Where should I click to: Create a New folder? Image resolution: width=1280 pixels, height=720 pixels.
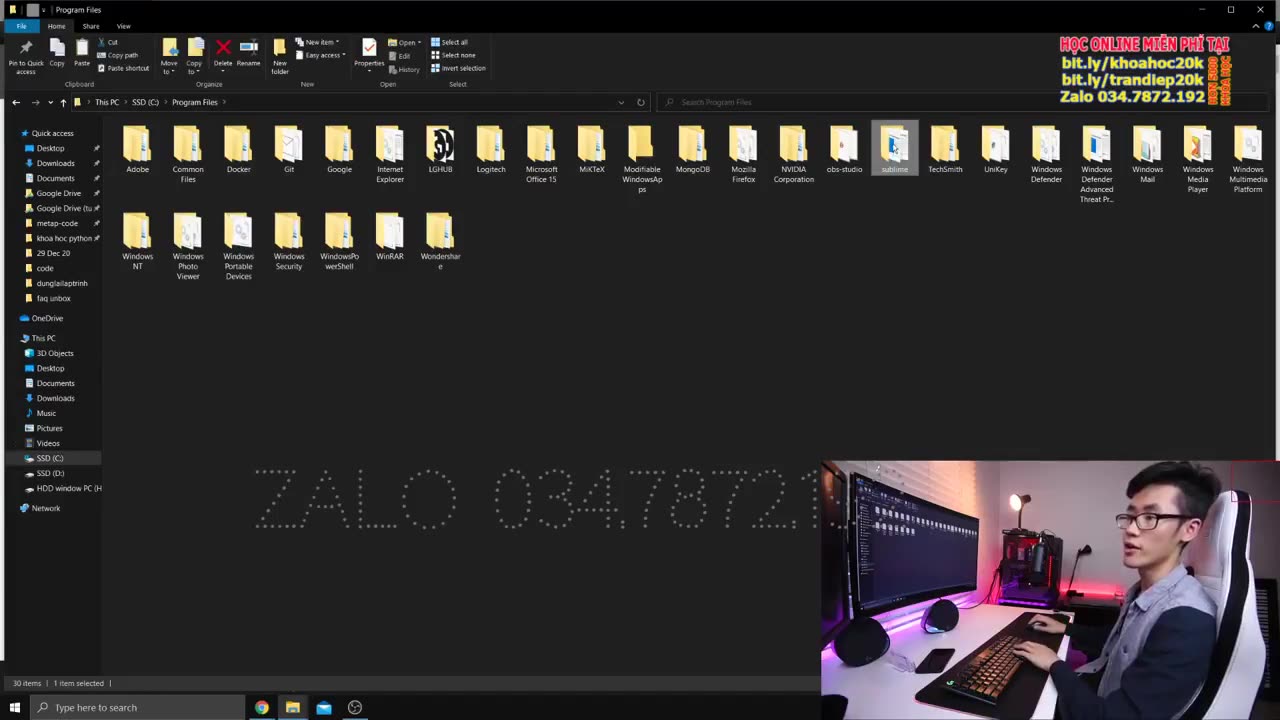tap(280, 57)
